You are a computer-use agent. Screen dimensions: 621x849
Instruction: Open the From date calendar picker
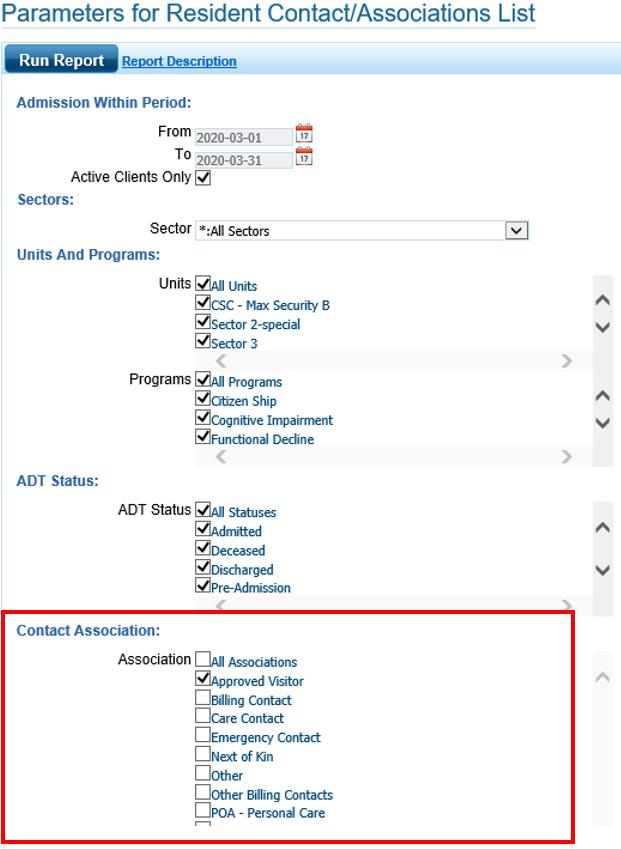click(304, 134)
